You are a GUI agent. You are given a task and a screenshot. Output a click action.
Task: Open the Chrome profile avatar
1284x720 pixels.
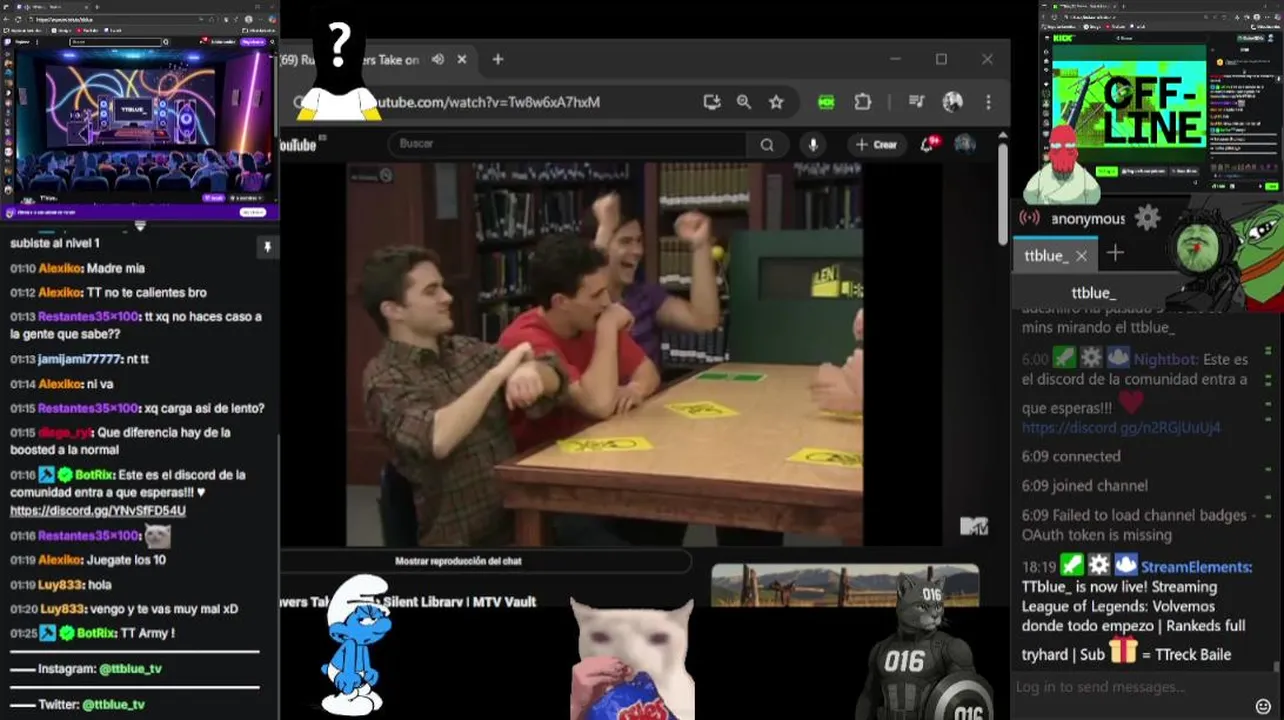pyautogui.click(x=952, y=102)
